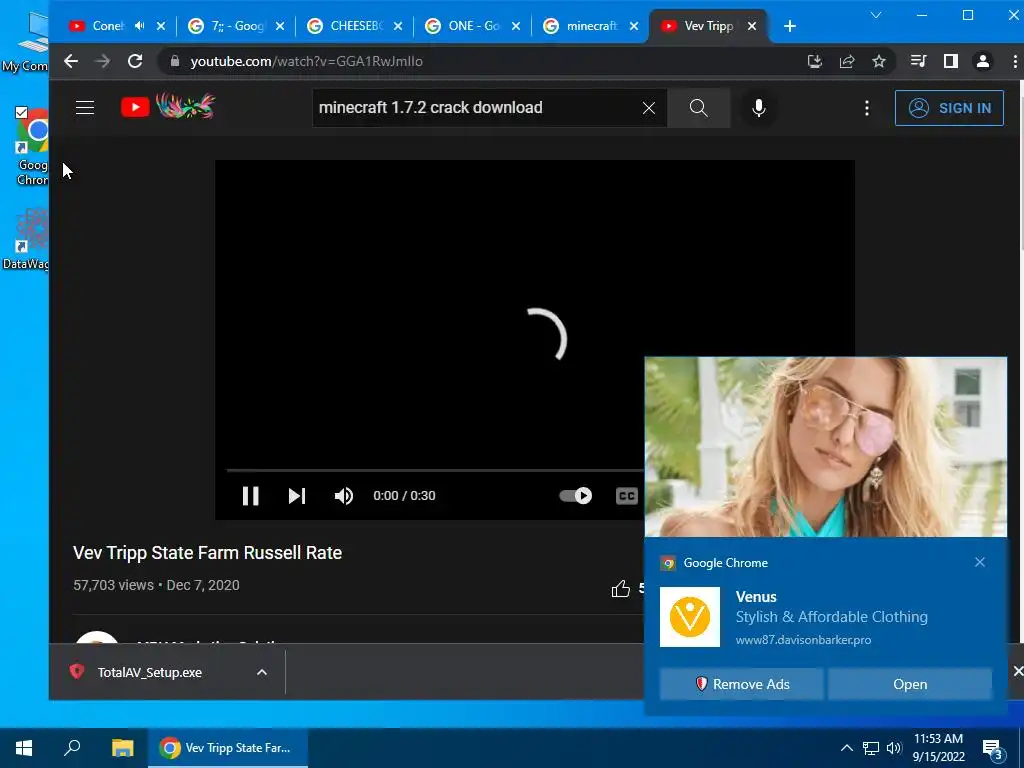Screen dimensions: 1024x768
Task: Go to YouTube home via logo
Action: click(168, 107)
